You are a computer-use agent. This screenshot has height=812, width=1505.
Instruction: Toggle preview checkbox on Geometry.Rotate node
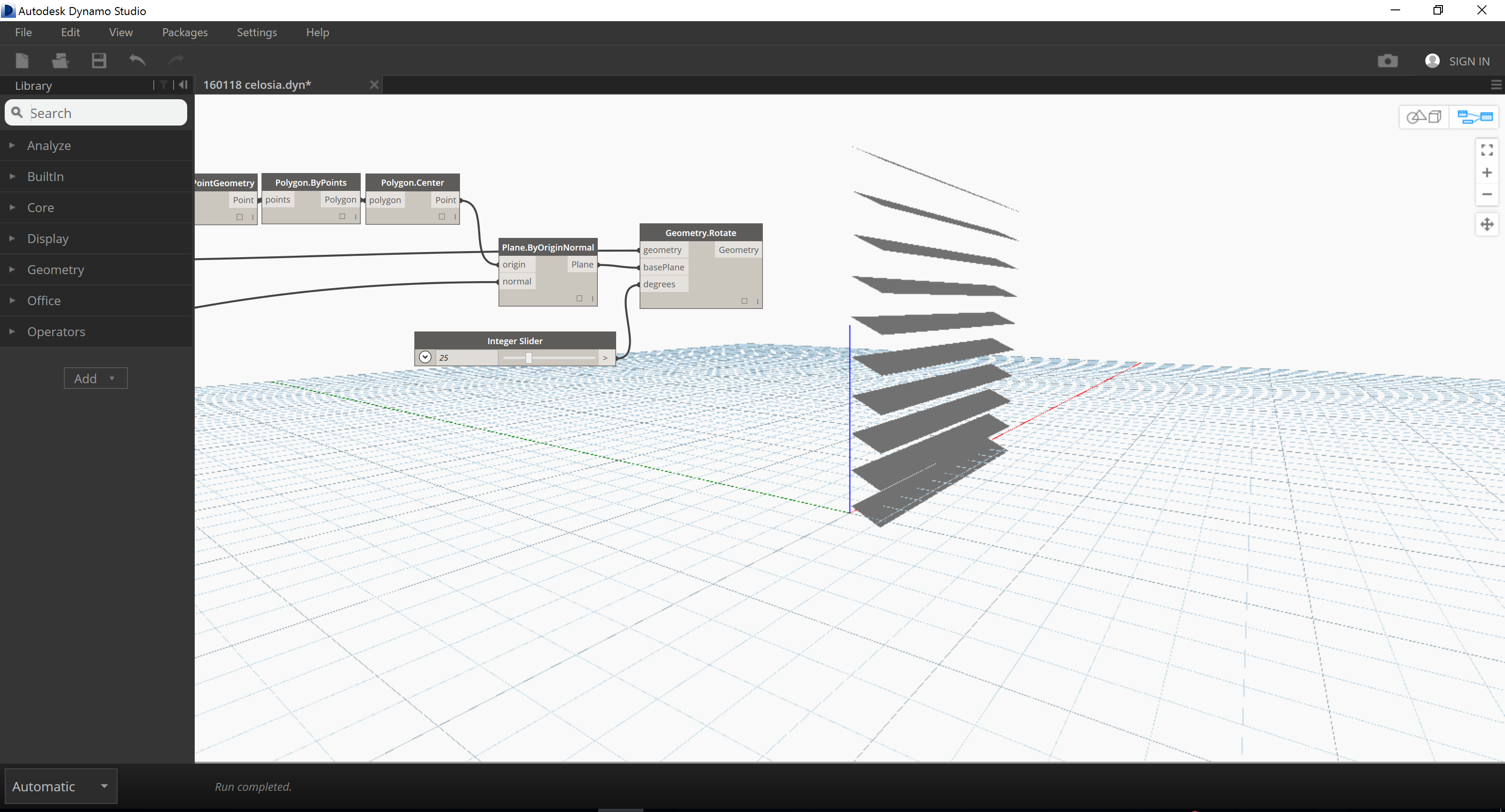tap(745, 301)
